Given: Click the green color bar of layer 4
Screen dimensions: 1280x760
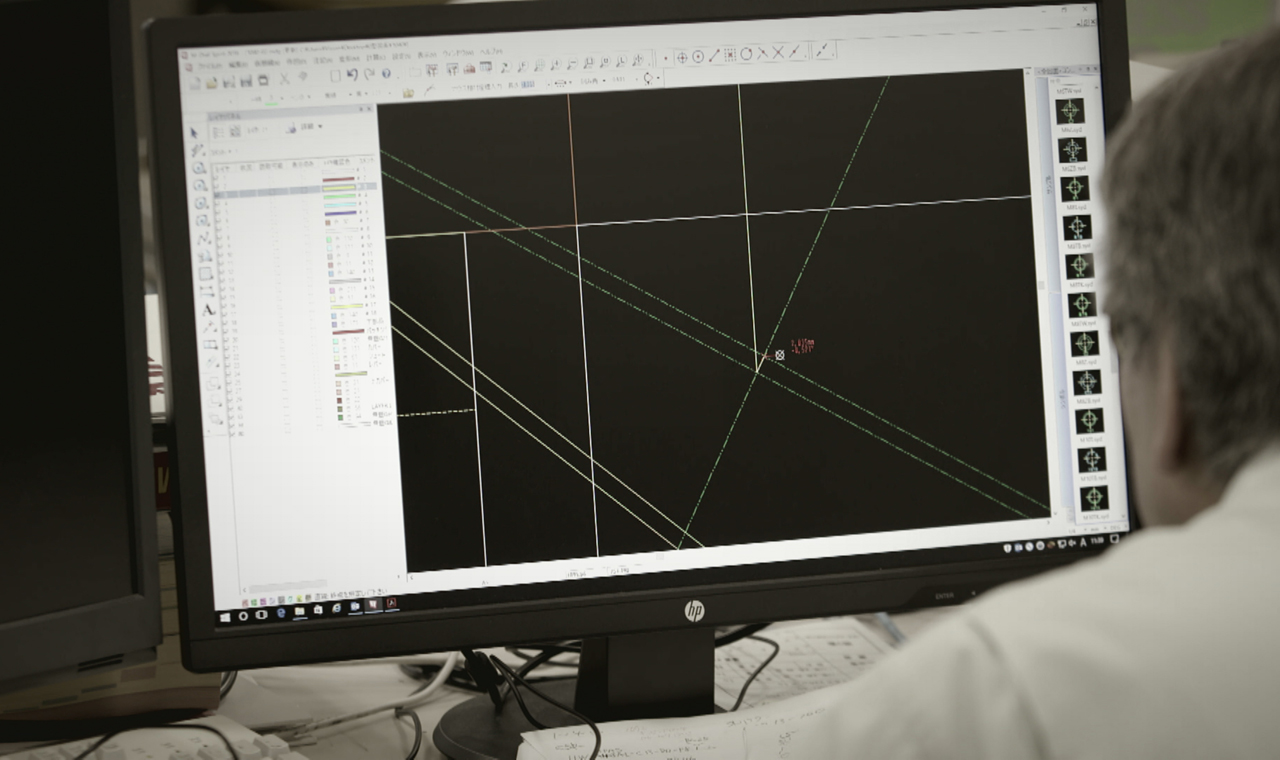Looking at the screenshot, I should (x=340, y=196).
